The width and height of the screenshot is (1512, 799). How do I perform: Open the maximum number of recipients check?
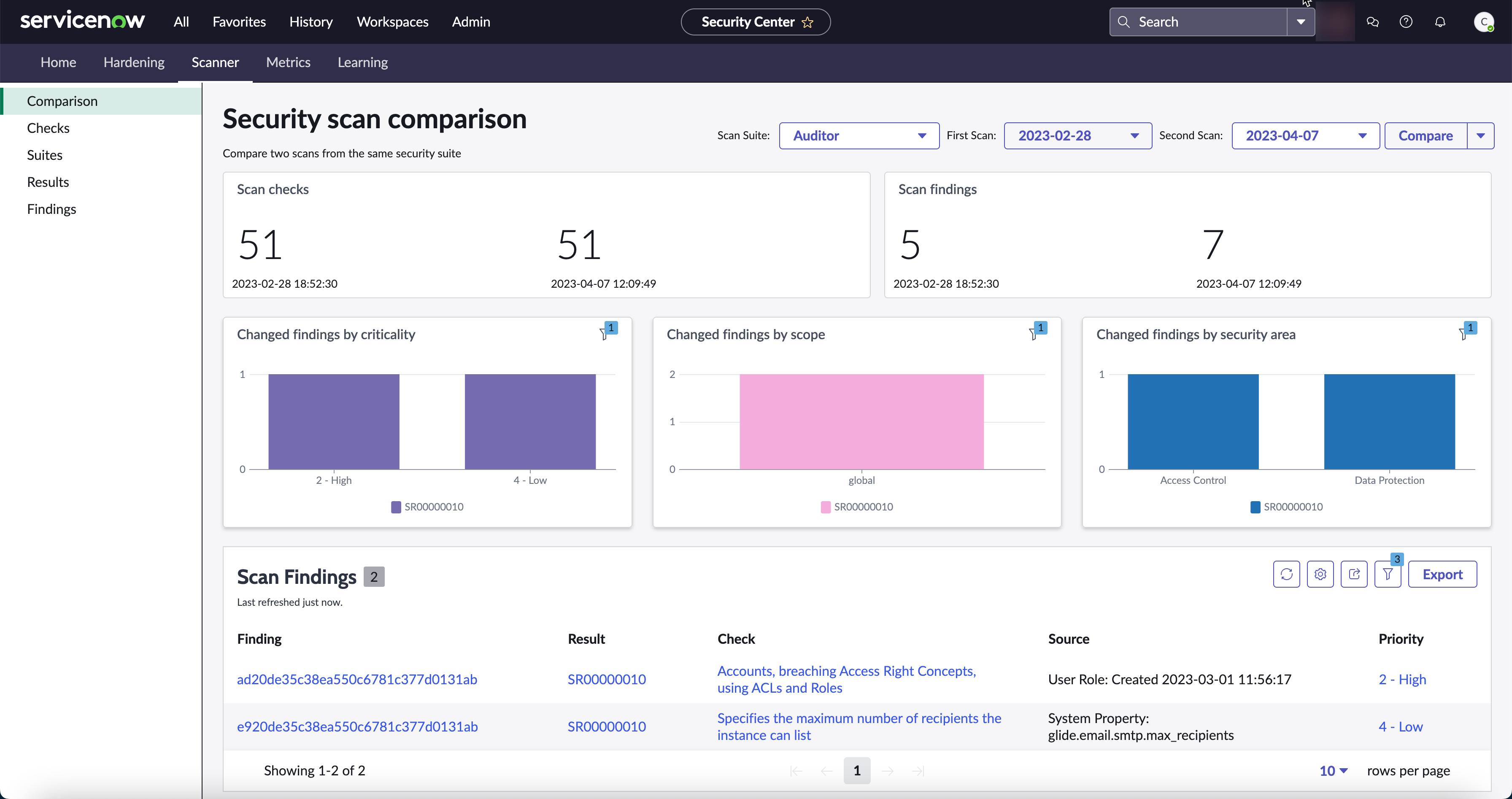(x=859, y=727)
